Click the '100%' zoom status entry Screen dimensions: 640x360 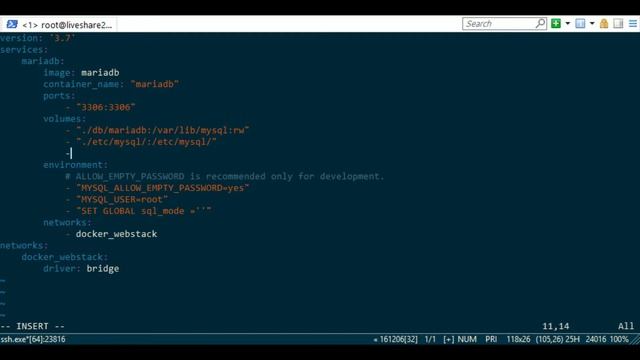click(619, 339)
